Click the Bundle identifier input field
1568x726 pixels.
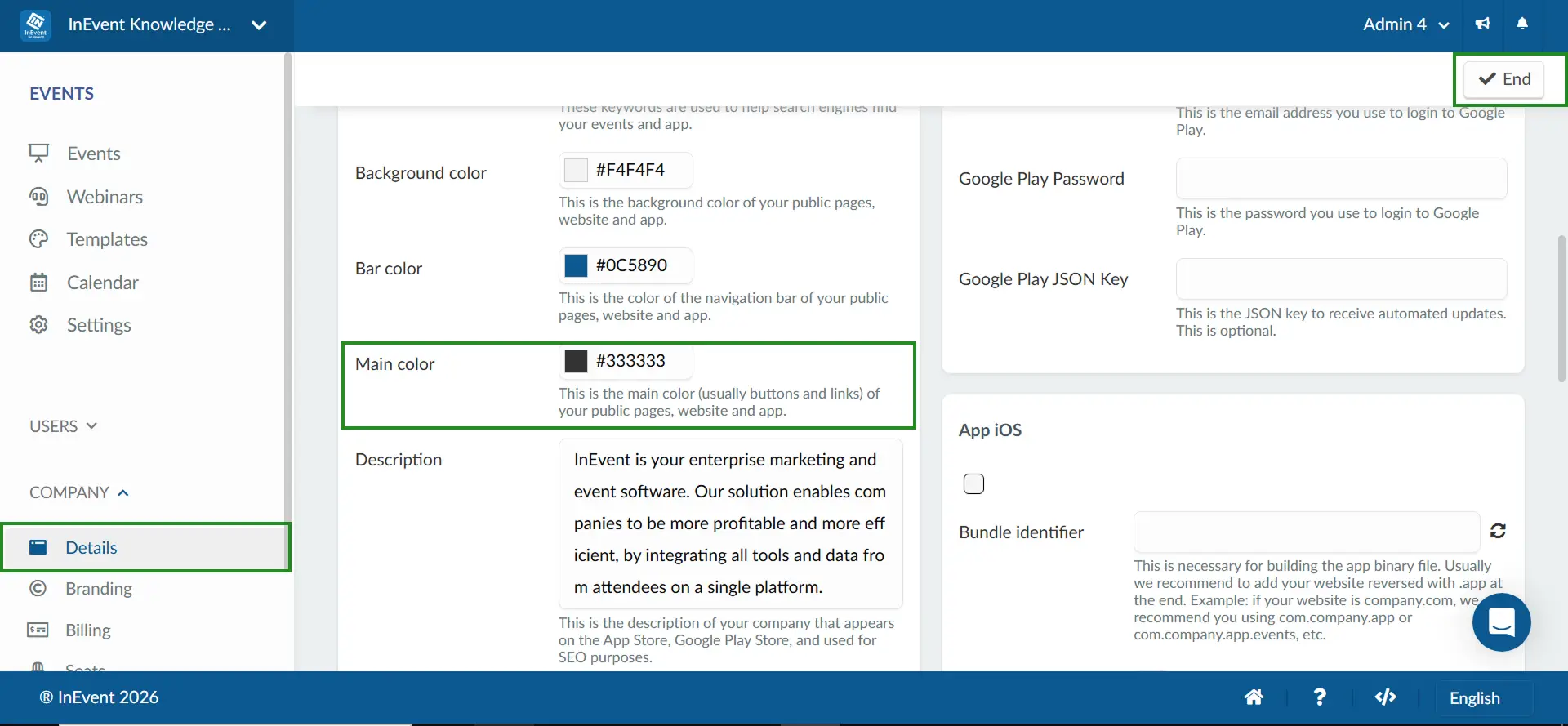[1306, 532]
